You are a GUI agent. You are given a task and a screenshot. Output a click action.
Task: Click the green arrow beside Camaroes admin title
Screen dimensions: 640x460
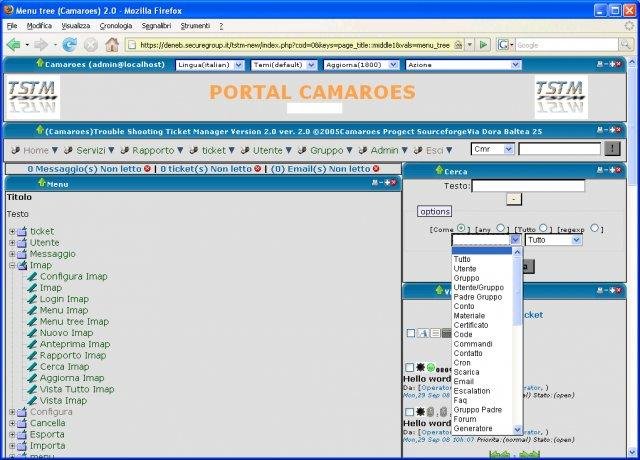tap(40, 63)
